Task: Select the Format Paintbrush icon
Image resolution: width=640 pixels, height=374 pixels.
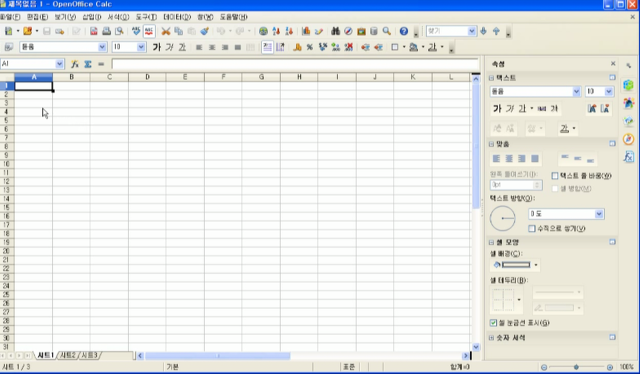Action: 204,31
